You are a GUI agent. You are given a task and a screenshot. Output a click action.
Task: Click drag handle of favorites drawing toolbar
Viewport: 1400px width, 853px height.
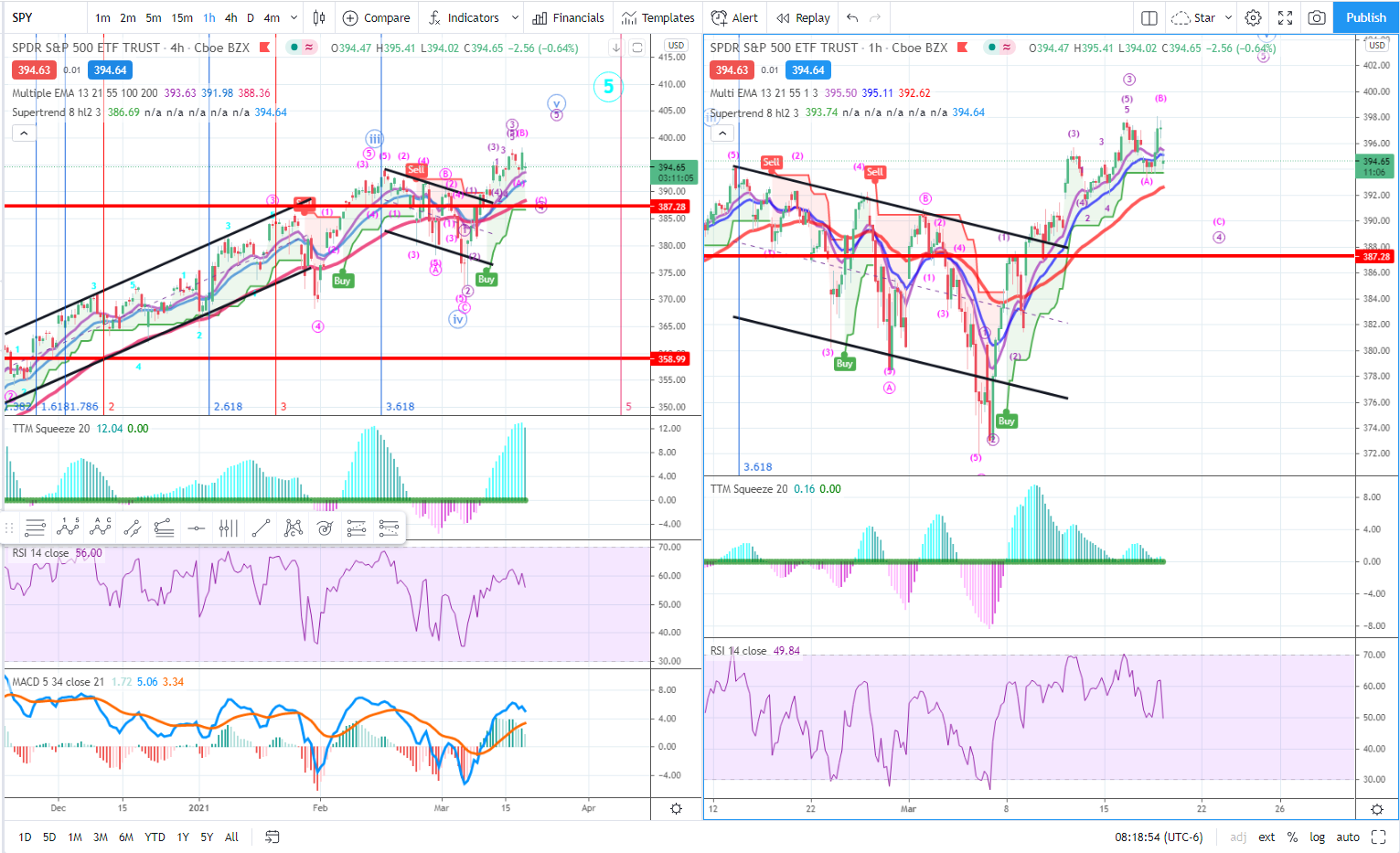pyautogui.click(x=9, y=528)
